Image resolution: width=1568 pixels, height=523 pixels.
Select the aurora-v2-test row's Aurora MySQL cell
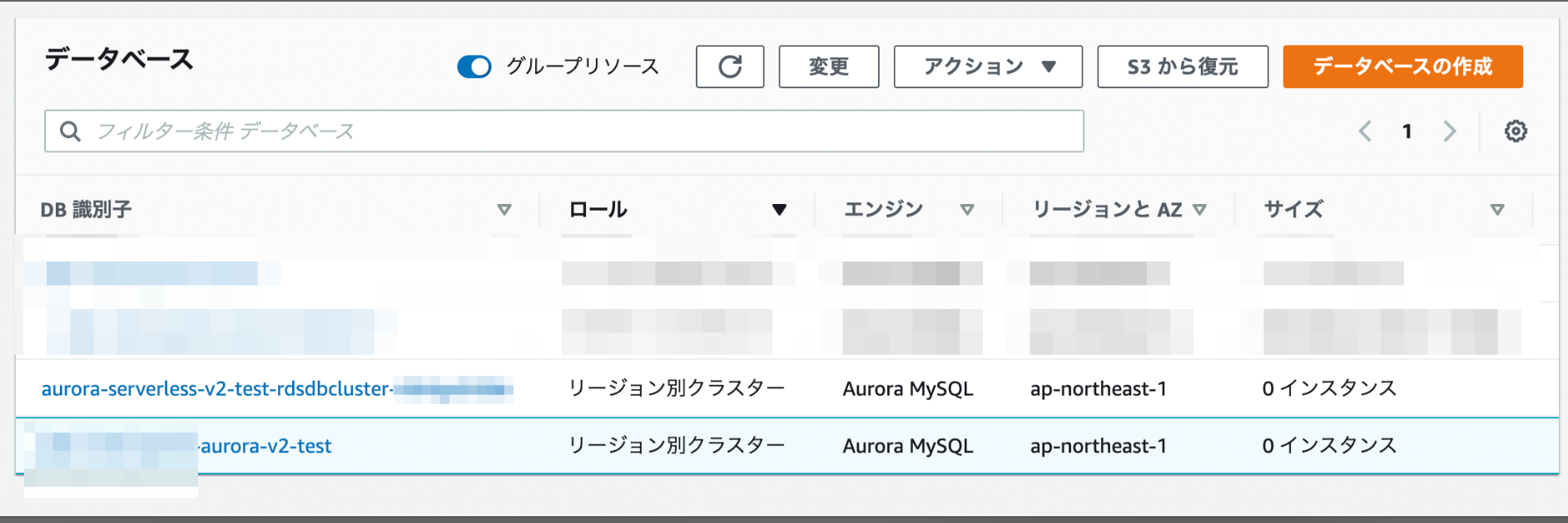[x=908, y=446]
